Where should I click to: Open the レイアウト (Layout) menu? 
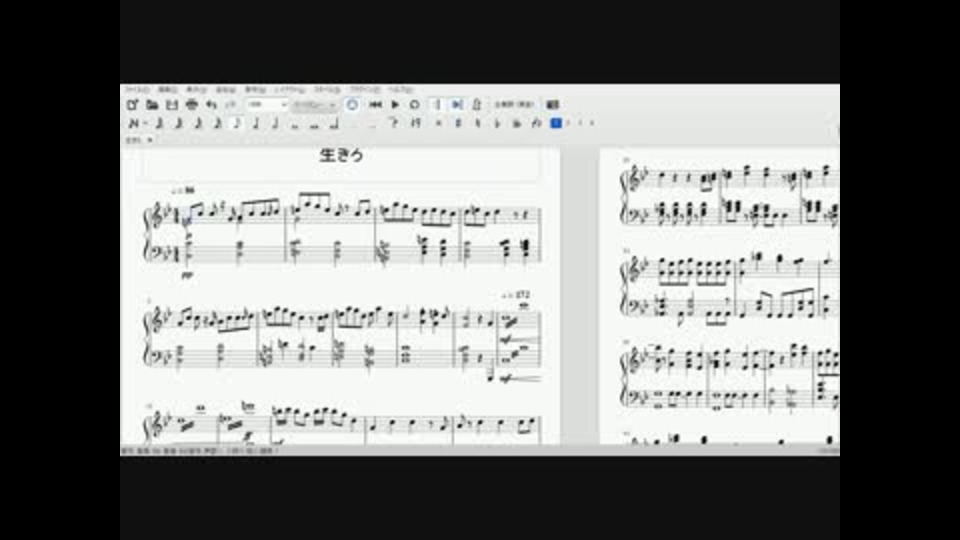tap(290, 89)
